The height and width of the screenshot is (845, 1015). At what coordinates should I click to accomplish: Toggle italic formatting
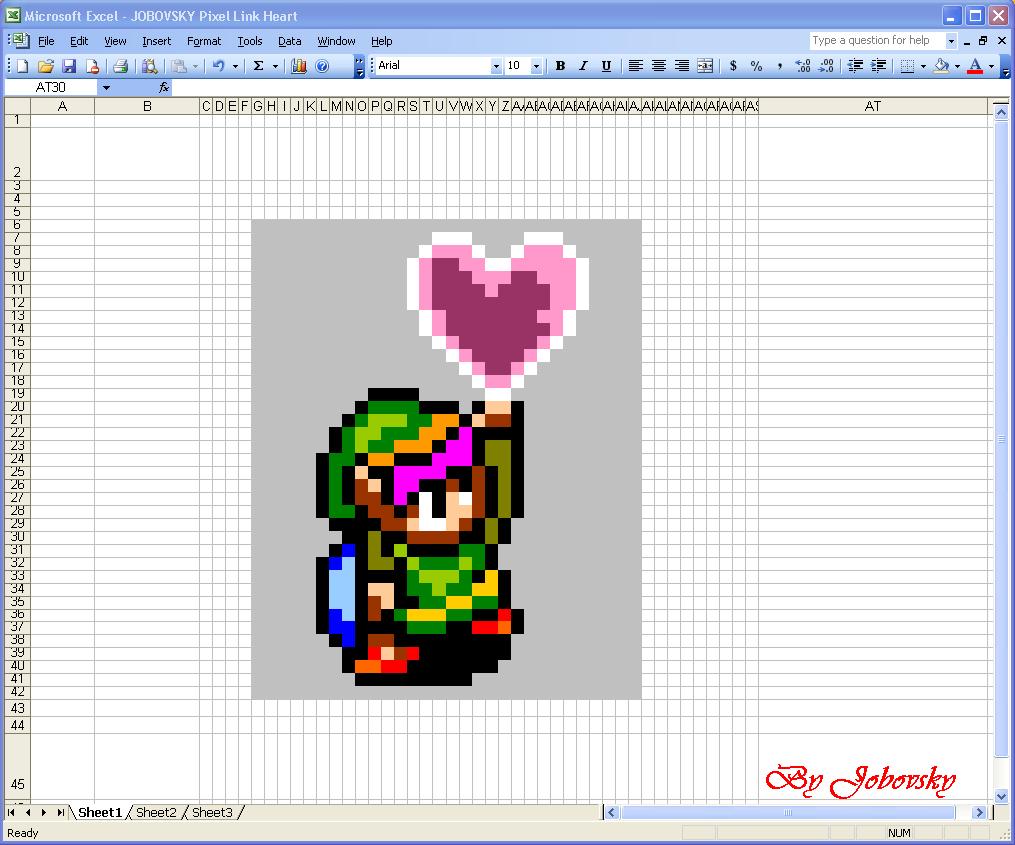pos(583,66)
